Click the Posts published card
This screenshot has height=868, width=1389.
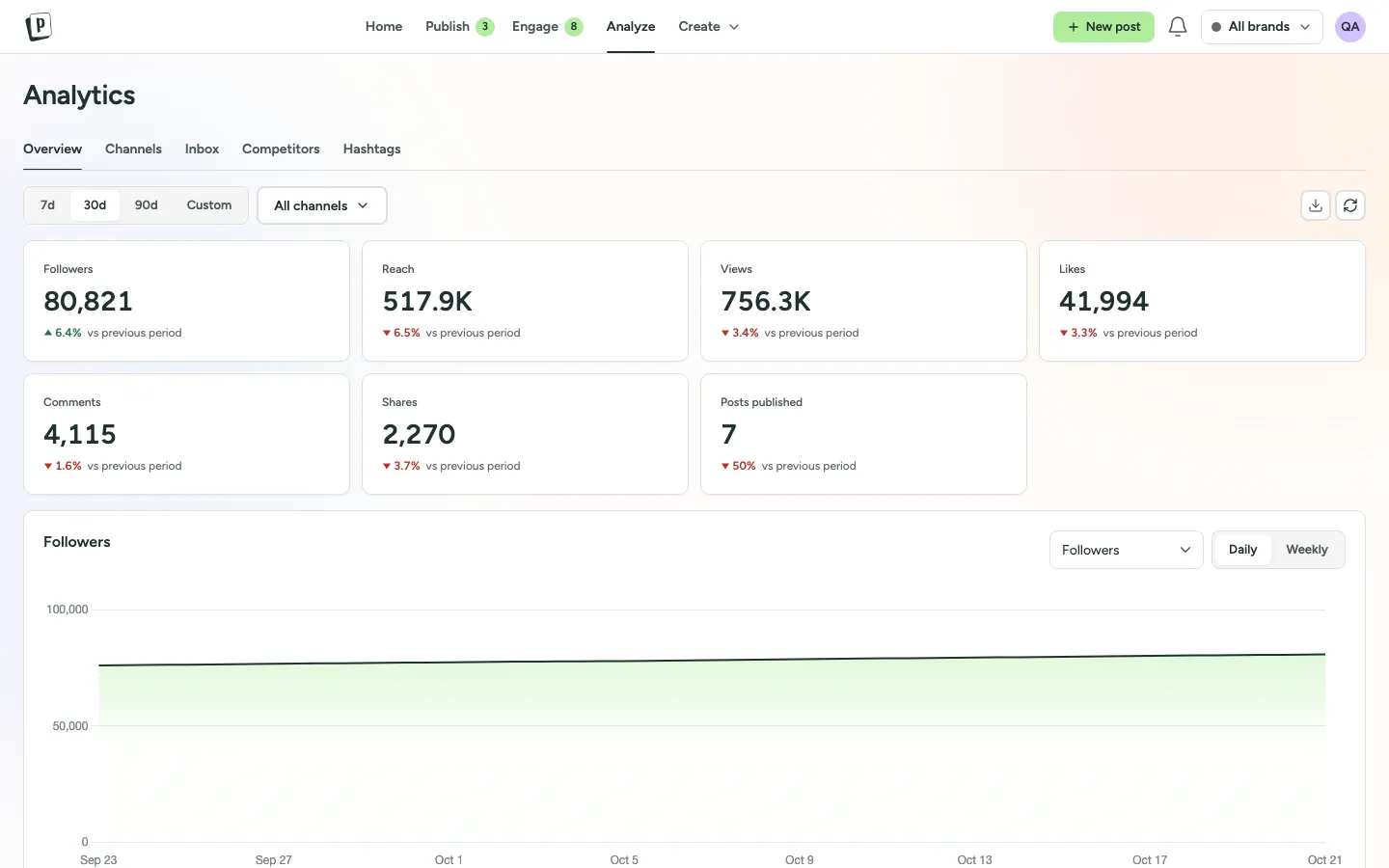pos(863,434)
